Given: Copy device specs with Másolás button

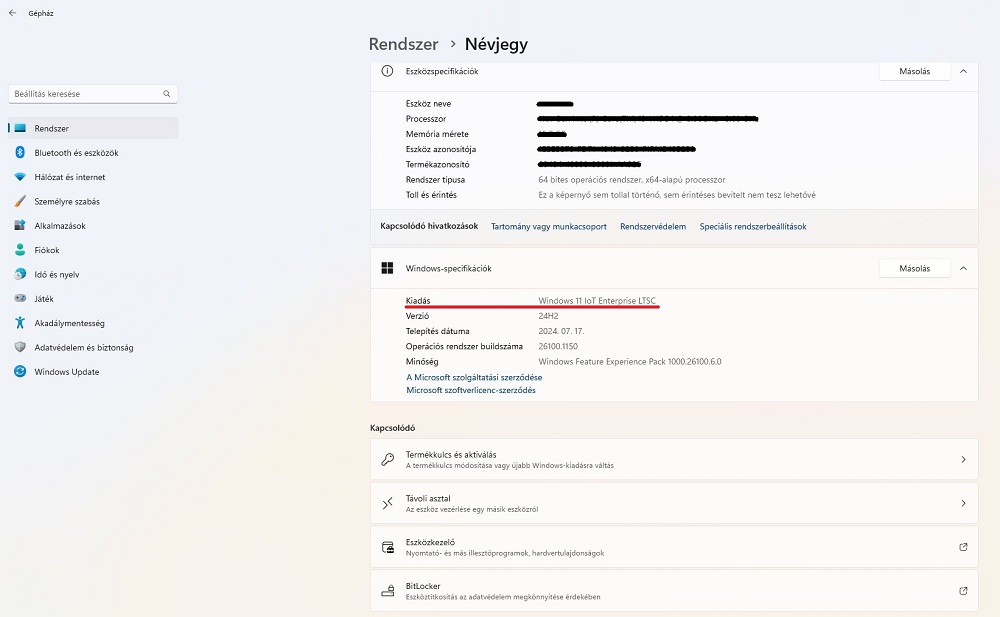Looking at the screenshot, I should pyautogui.click(x=915, y=71).
